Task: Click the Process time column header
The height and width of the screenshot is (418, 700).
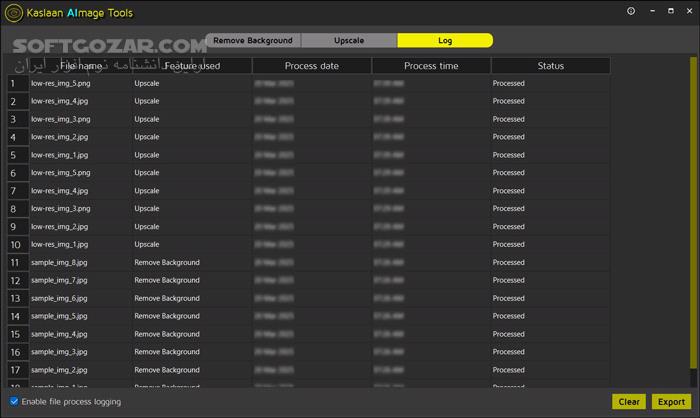Action: [x=431, y=66]
